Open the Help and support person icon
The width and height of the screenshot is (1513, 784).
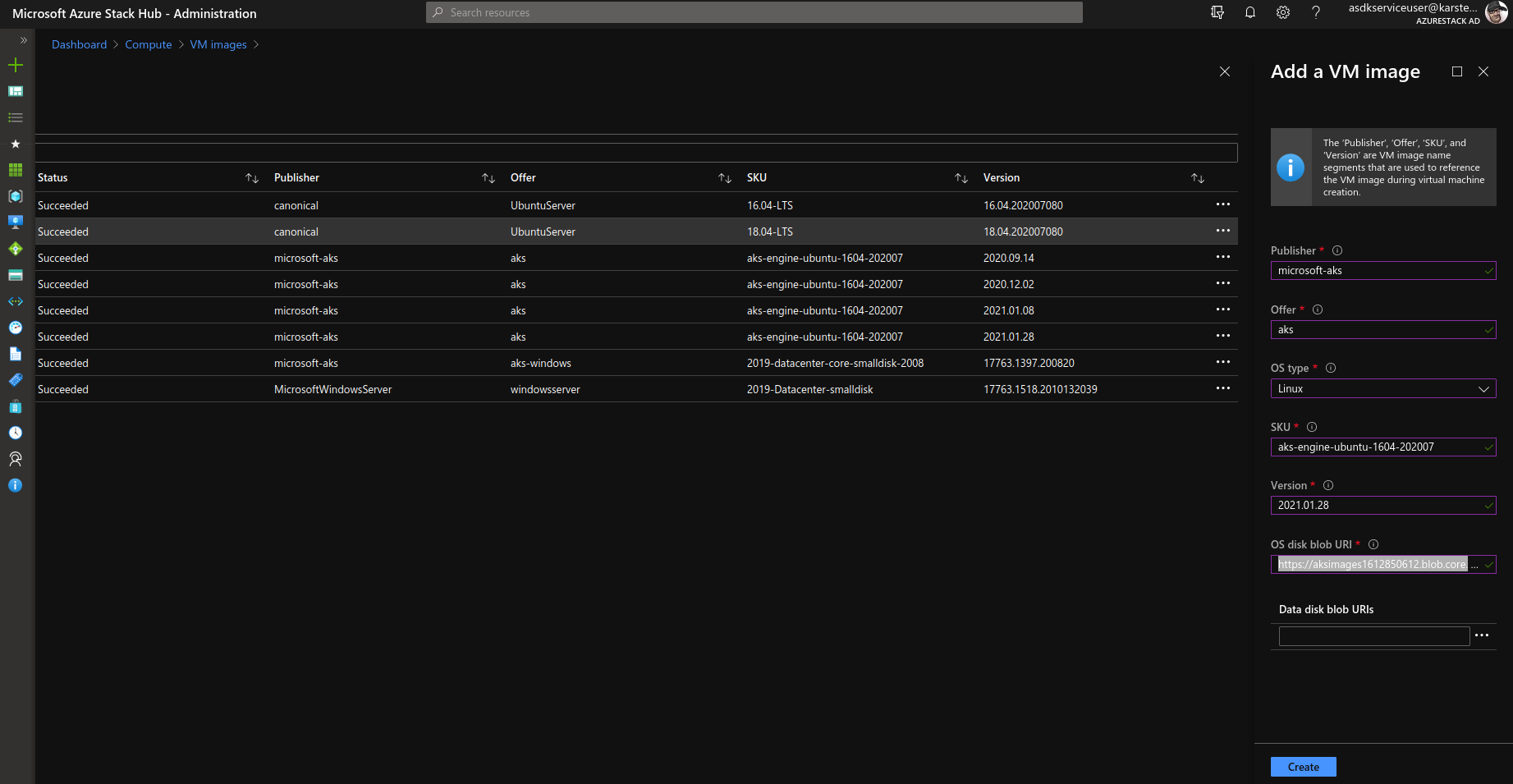tap(15, 459)
